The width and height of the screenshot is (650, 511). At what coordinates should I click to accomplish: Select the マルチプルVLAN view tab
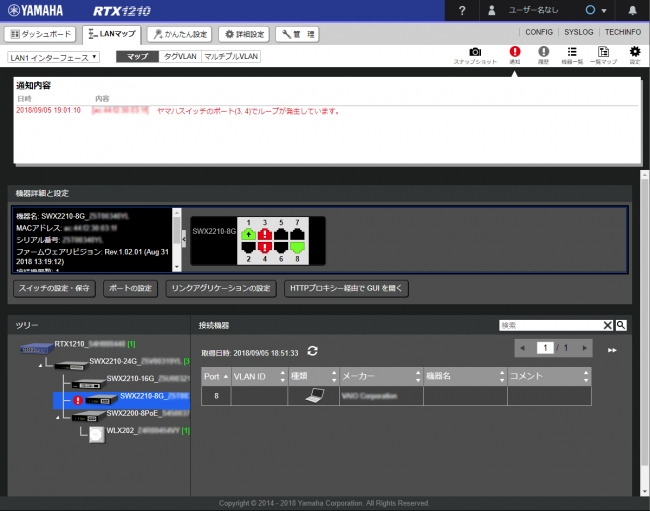tap(231, 56)
